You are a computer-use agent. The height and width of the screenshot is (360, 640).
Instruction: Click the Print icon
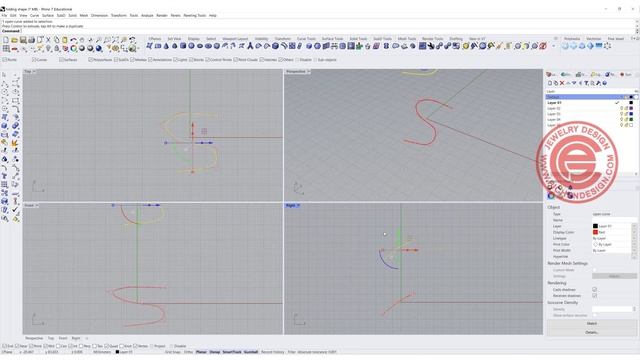(x=31, y=40)
